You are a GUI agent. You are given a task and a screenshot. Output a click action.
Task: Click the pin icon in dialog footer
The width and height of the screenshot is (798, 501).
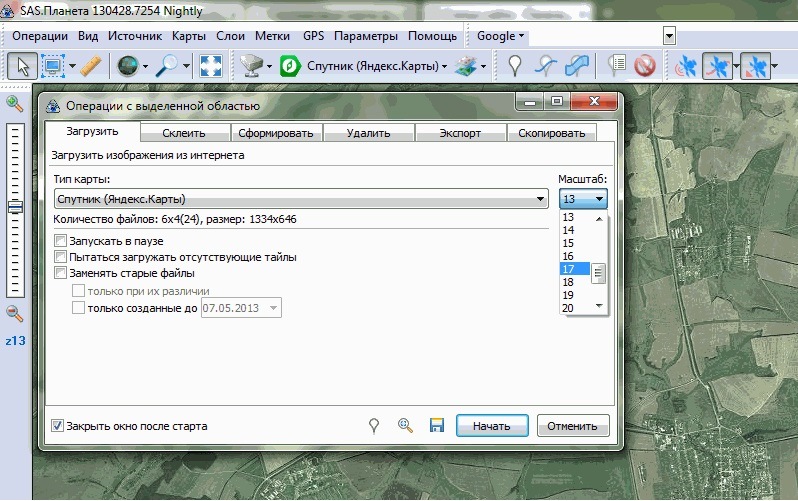(x=374, y=426)
